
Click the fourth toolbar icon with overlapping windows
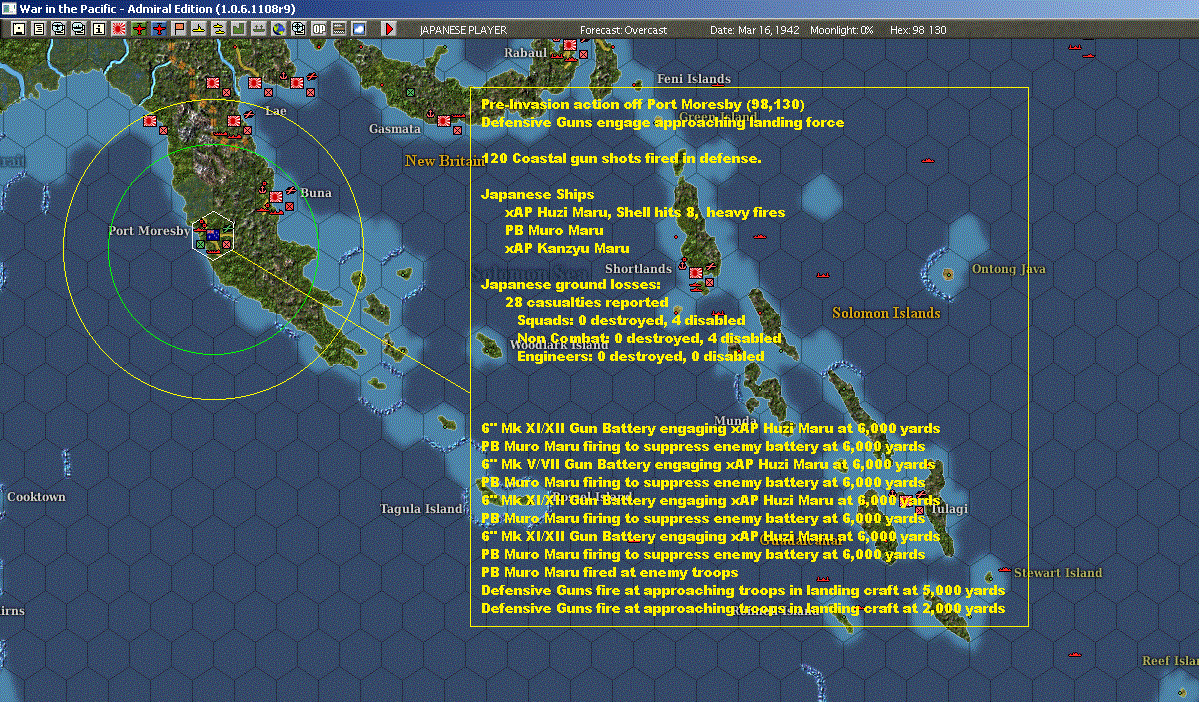pos(79,29)
